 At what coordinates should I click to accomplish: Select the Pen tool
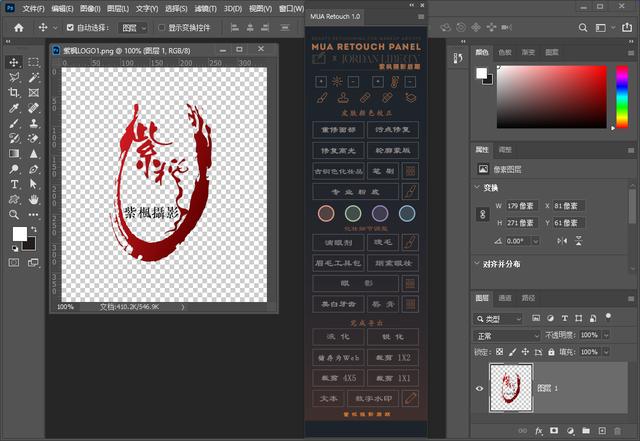coord(33,169)
